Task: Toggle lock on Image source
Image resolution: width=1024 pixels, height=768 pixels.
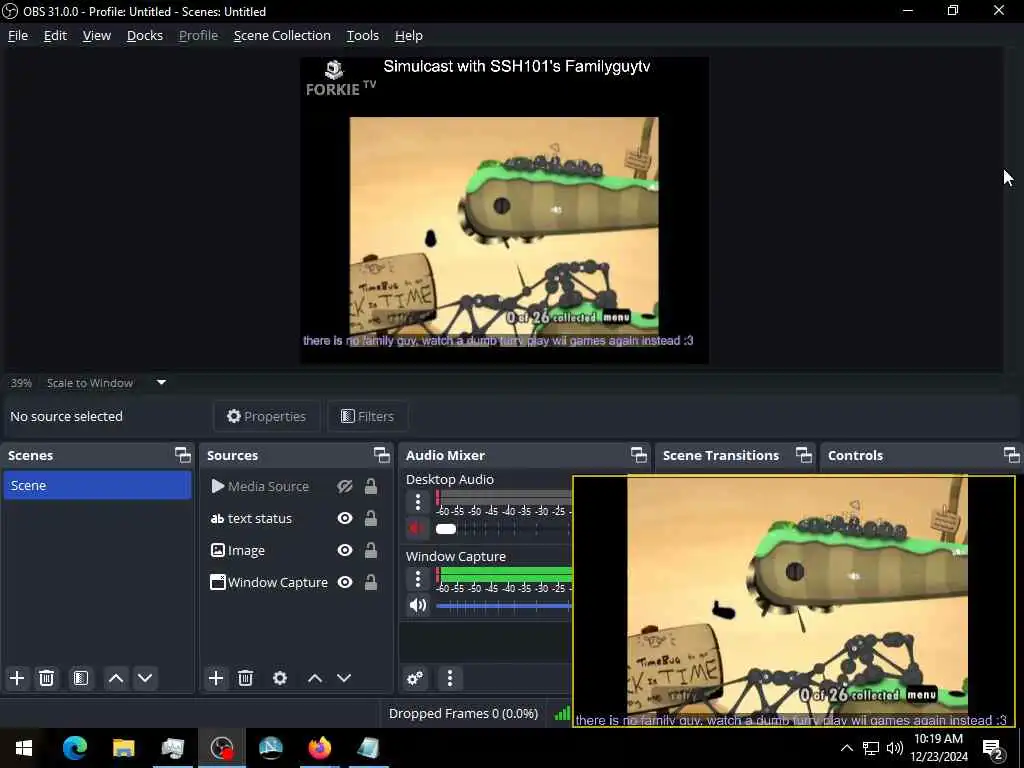Action: [370, 551]
